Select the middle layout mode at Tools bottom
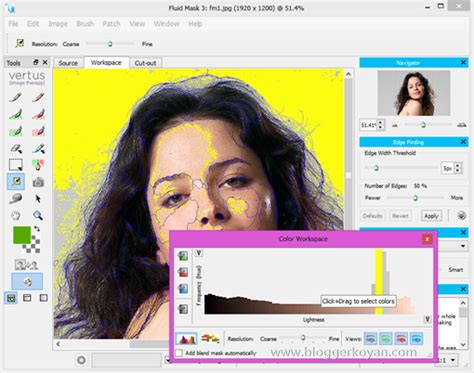474x373 pixels. click(x=27, y=298)
